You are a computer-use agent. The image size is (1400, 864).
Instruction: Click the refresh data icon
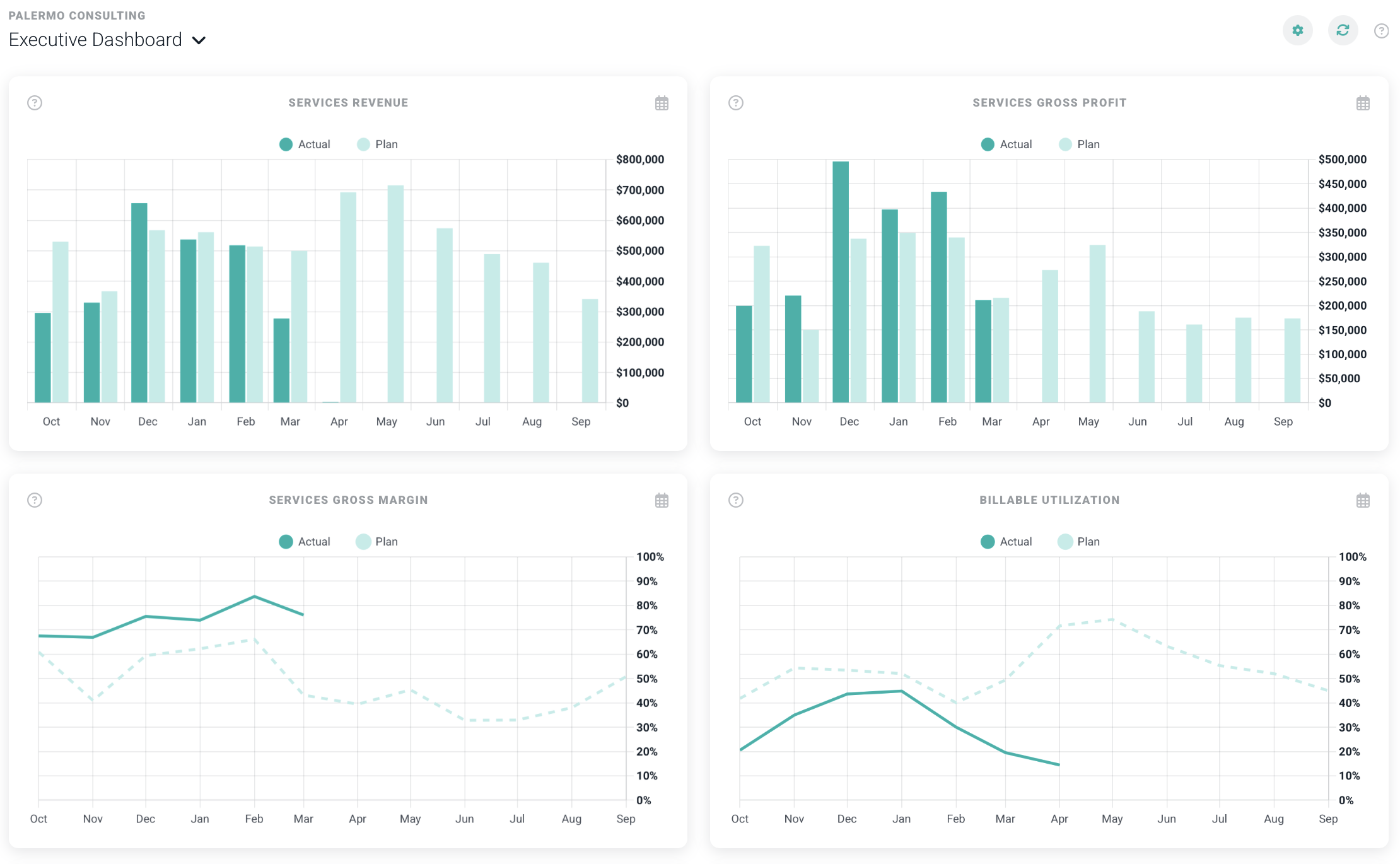(x=1343, y=30)
